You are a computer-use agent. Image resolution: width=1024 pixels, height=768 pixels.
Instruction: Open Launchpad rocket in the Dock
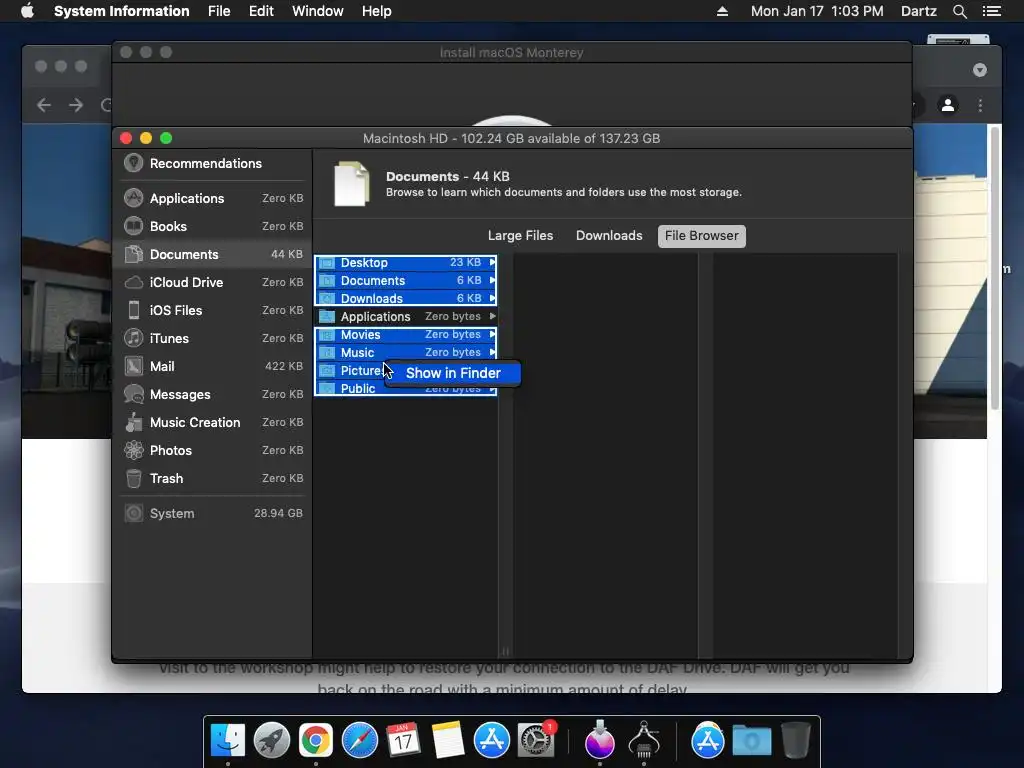coord(272,741)
